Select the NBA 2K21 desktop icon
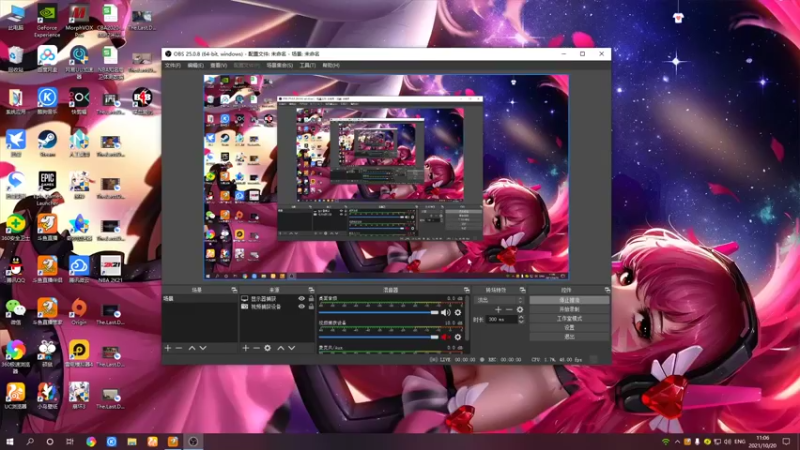The image size is (800, 450). [x=110, y=269]
